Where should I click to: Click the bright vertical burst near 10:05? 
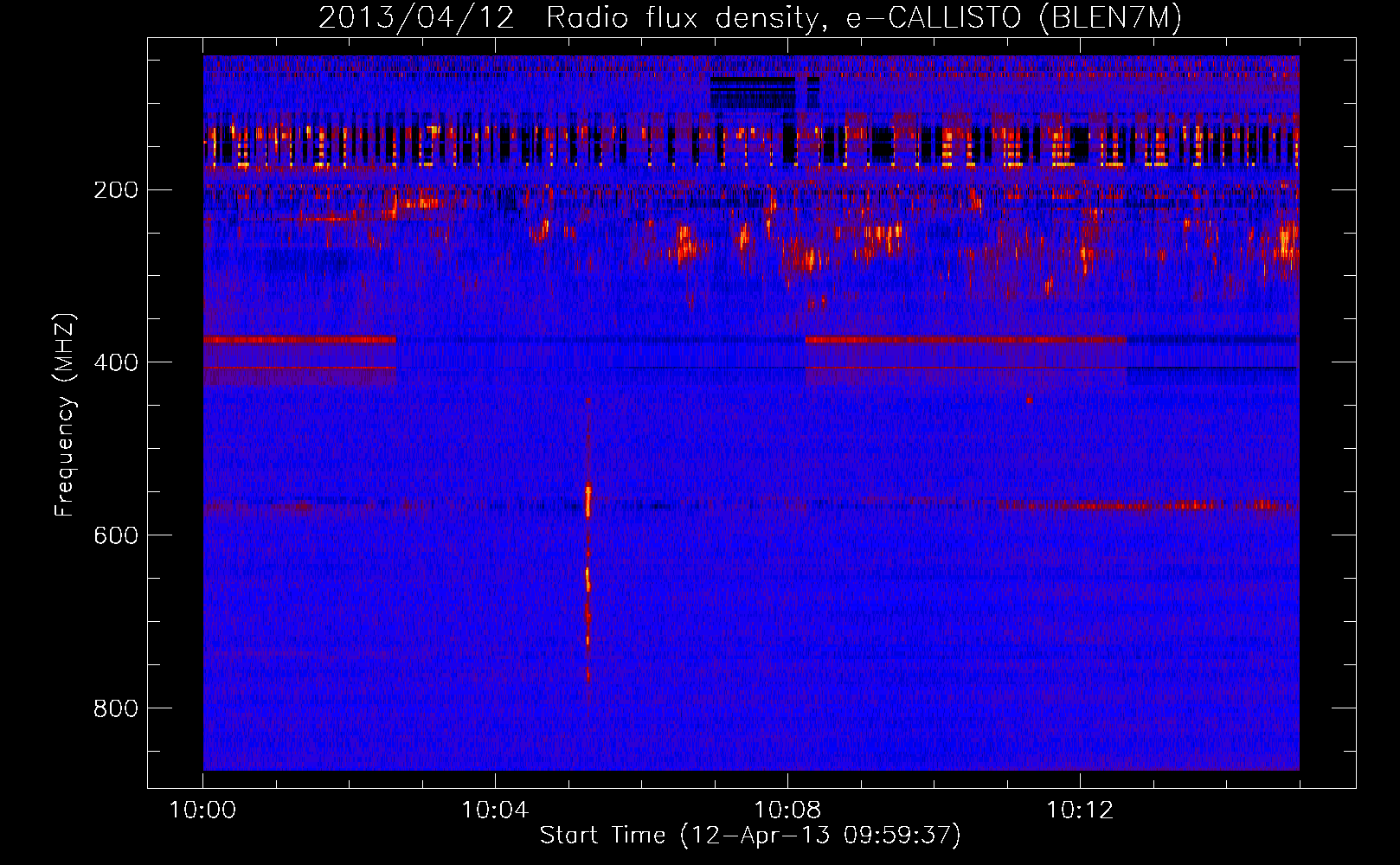pos(588,541)
